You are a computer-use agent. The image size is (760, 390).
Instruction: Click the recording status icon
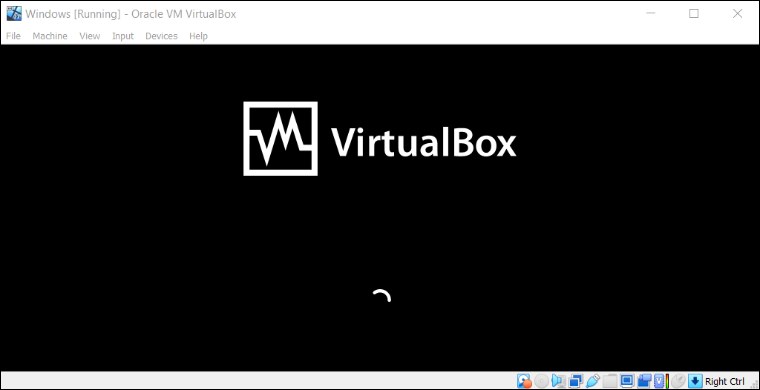tap(645, 381)
